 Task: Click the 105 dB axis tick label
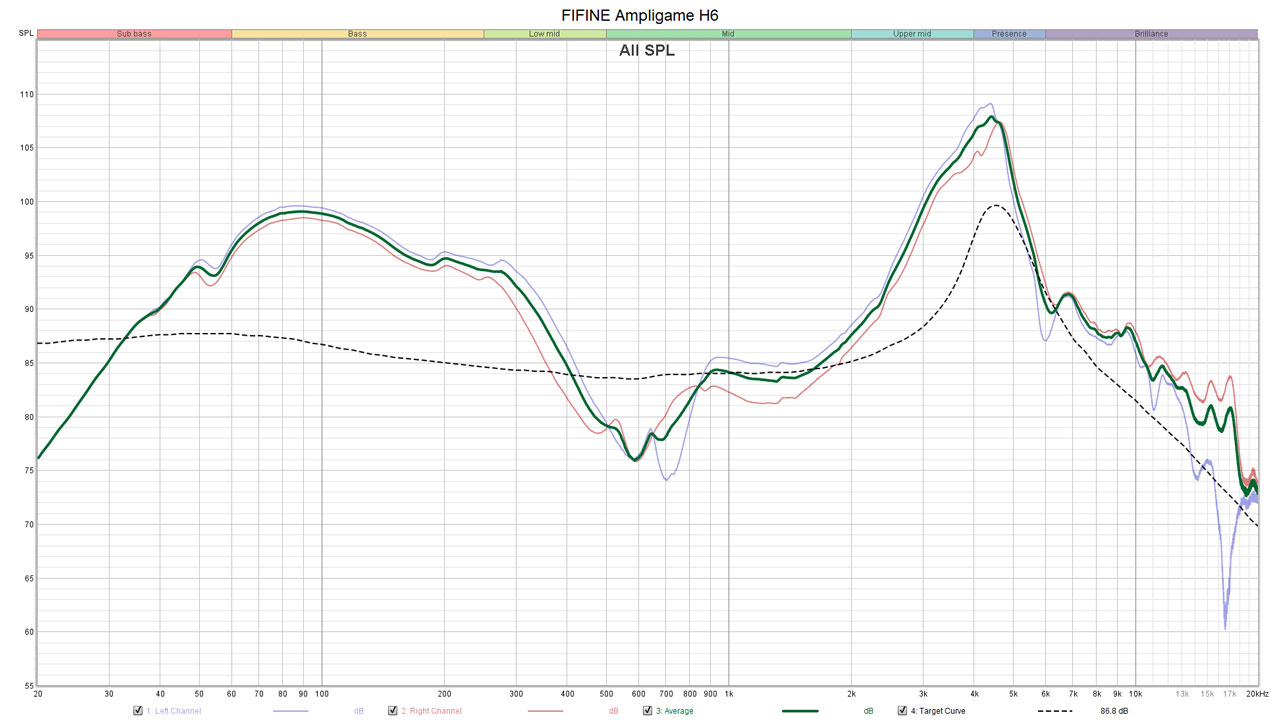26,148
